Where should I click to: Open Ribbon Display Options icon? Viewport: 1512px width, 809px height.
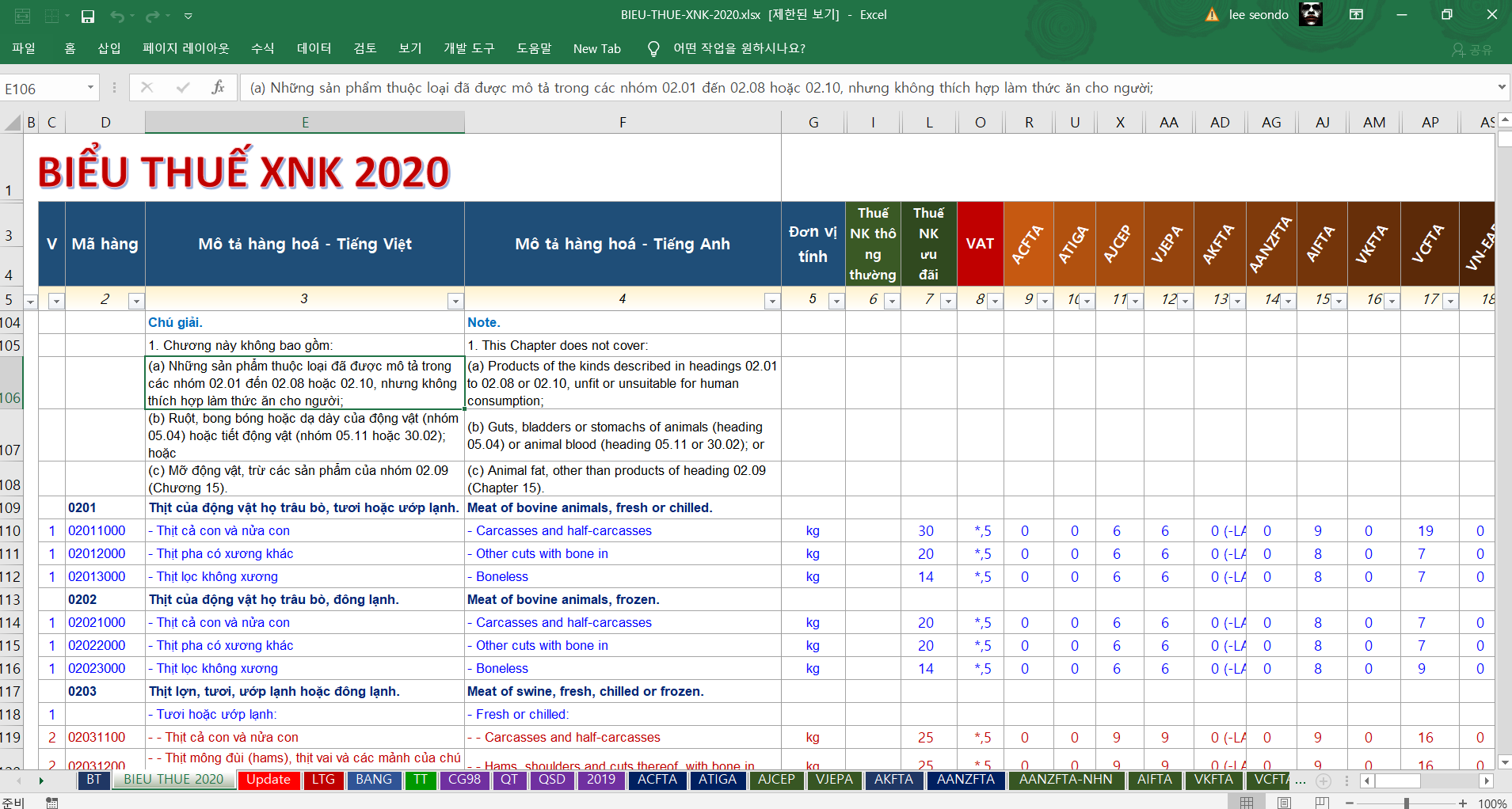click(1357, 14)
